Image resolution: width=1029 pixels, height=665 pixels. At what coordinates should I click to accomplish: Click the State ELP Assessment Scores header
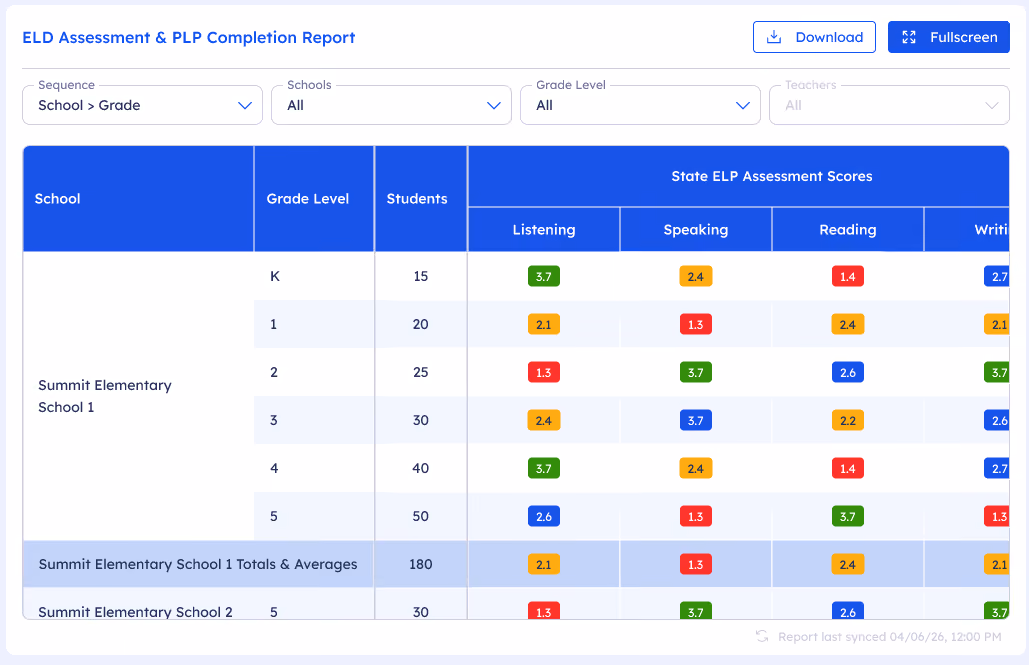point(738,176)
